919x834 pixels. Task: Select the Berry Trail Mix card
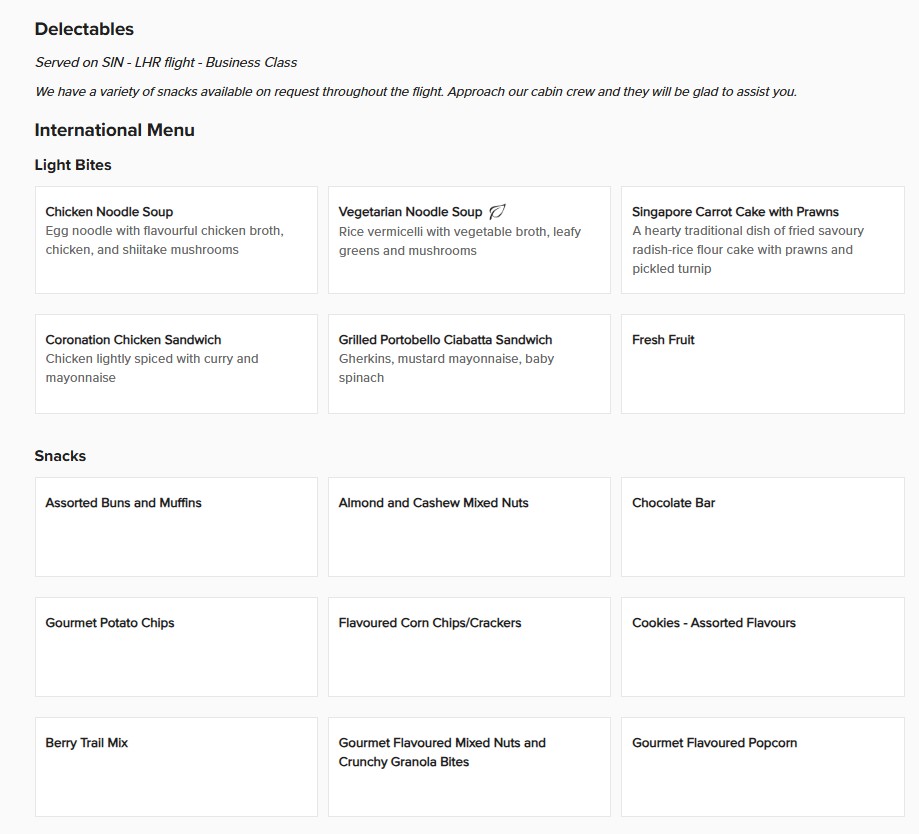pyautogui.click(x=176, y=767)
